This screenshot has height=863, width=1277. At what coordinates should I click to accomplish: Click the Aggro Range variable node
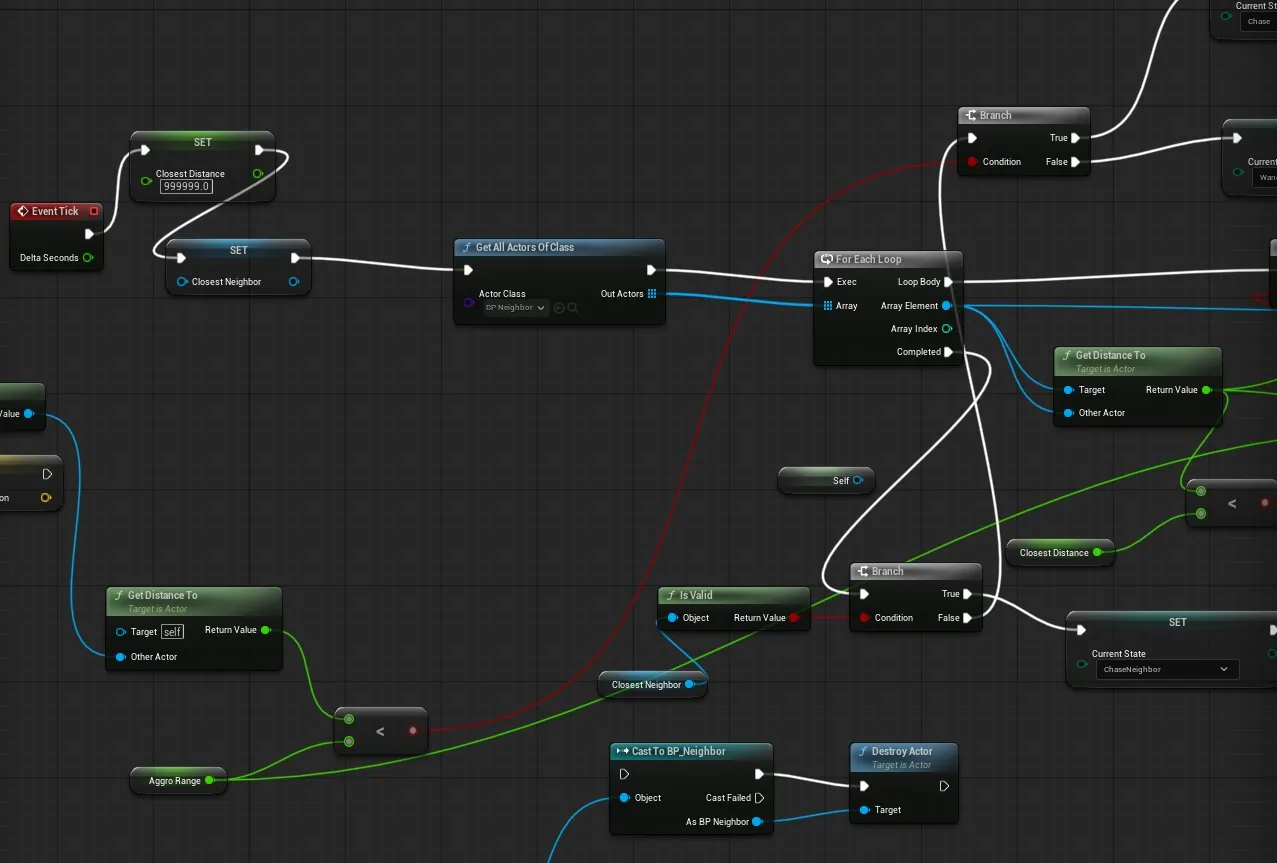(179, 781)
